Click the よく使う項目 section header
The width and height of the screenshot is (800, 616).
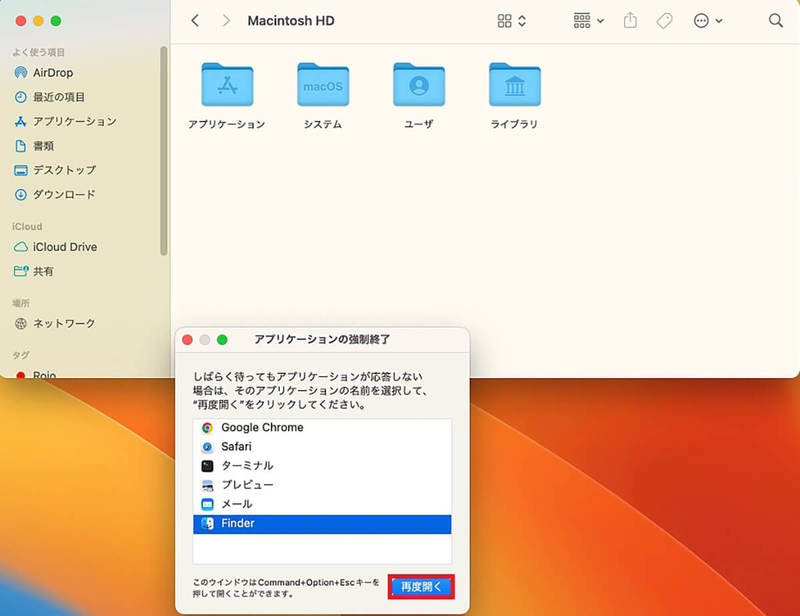(38, 52)
